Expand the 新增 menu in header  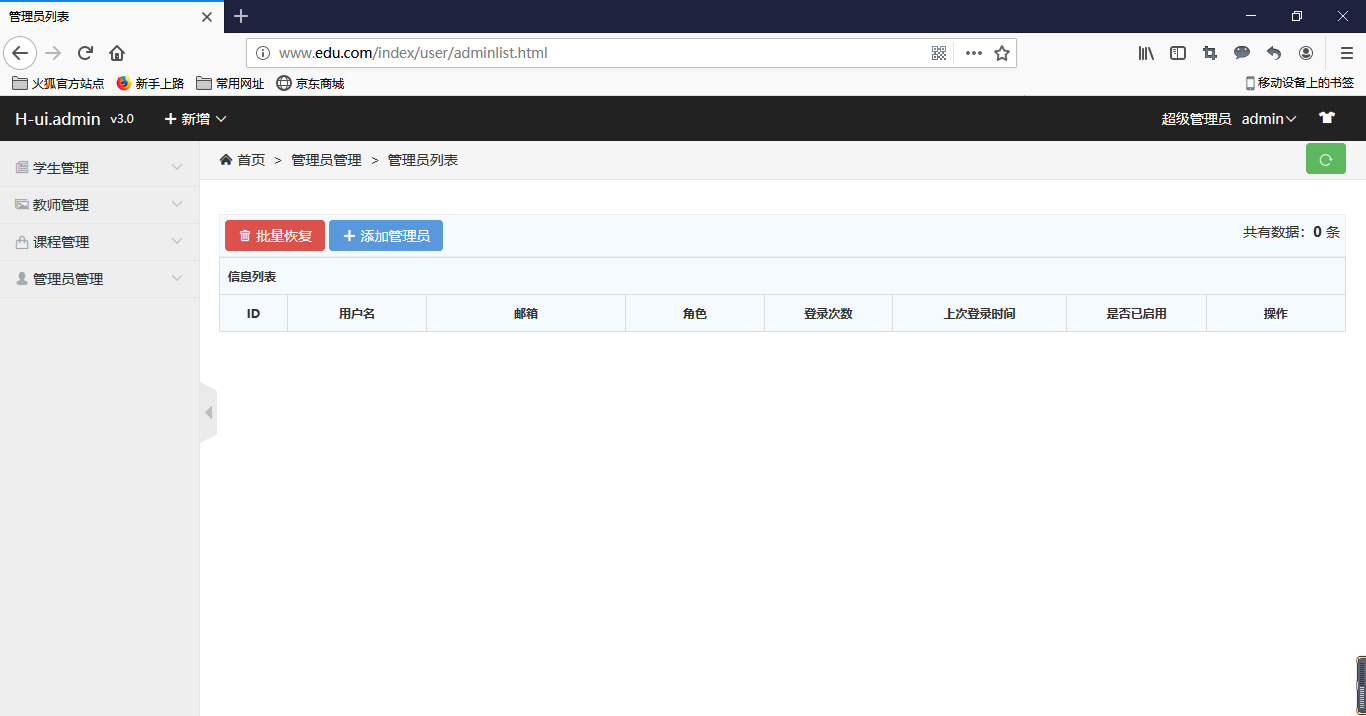tap(194, 118)
